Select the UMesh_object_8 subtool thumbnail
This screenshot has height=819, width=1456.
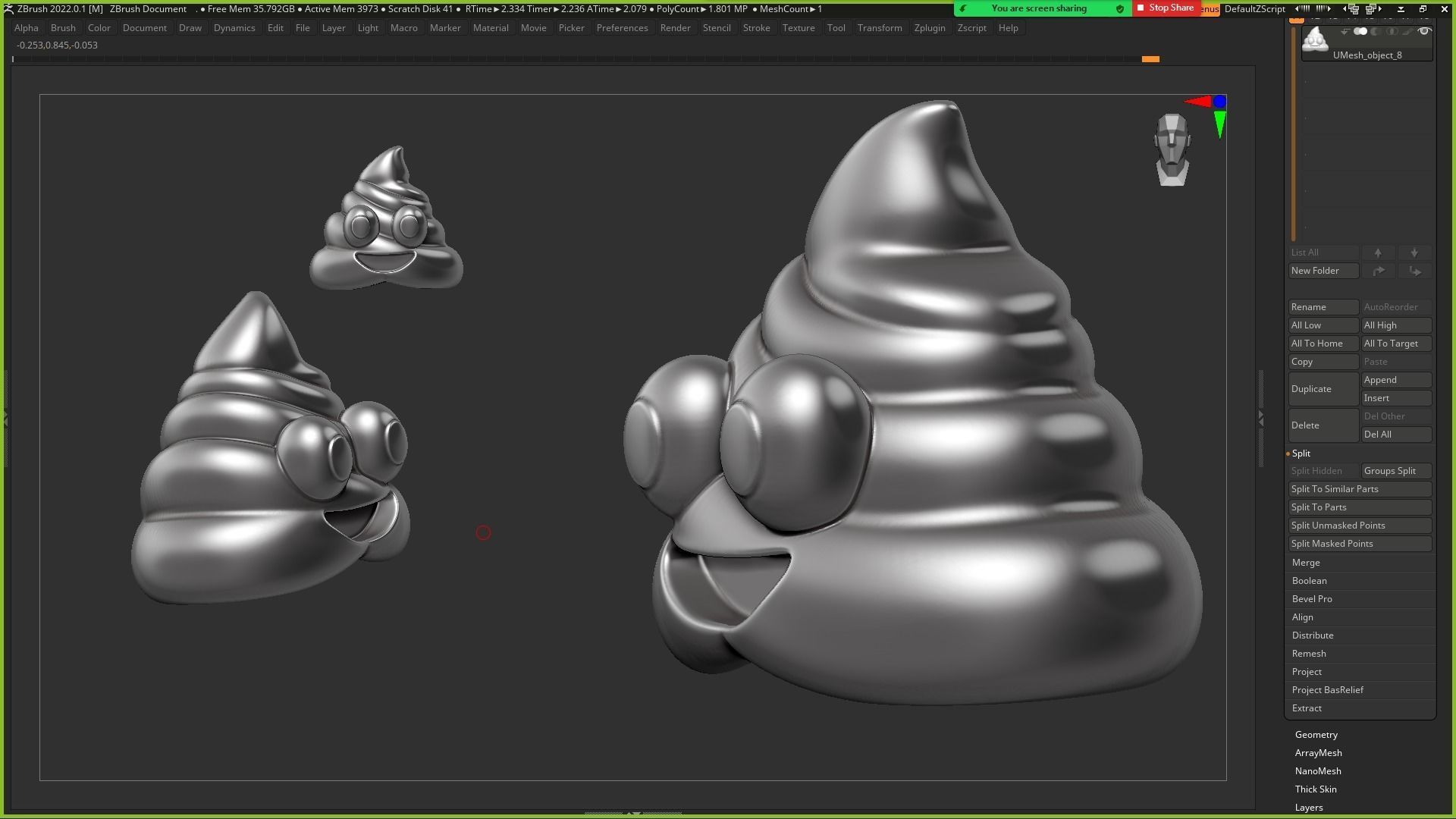pos(1315,39)
